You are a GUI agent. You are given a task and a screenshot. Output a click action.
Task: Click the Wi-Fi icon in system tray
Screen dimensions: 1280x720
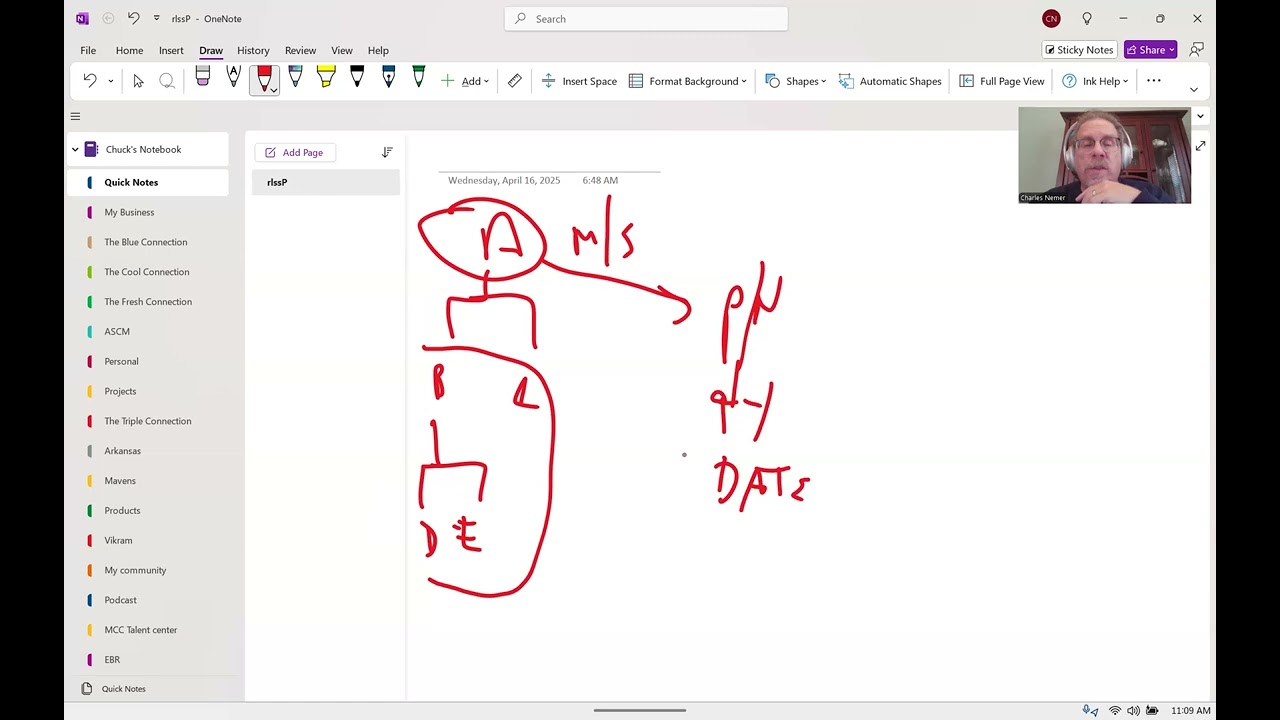[x=1115, y=711]
